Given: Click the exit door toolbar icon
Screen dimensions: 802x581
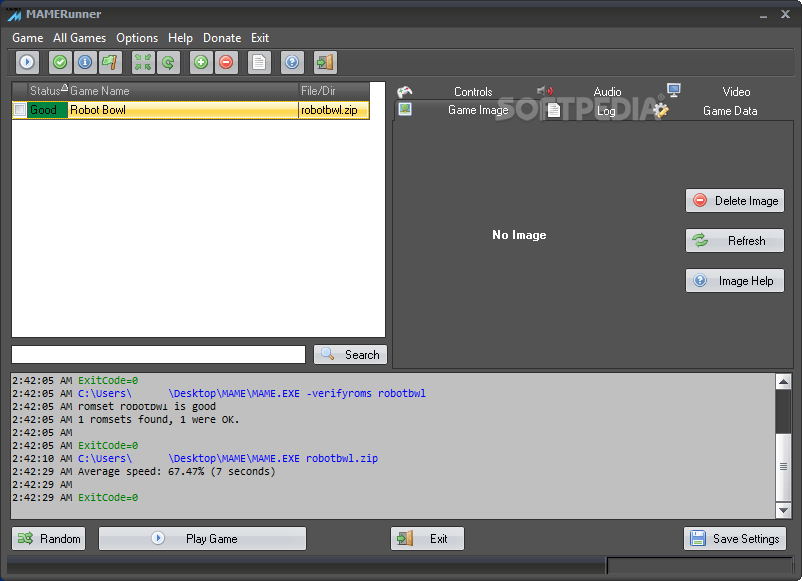Looking at the screenshot, I should tap(325, 62).
